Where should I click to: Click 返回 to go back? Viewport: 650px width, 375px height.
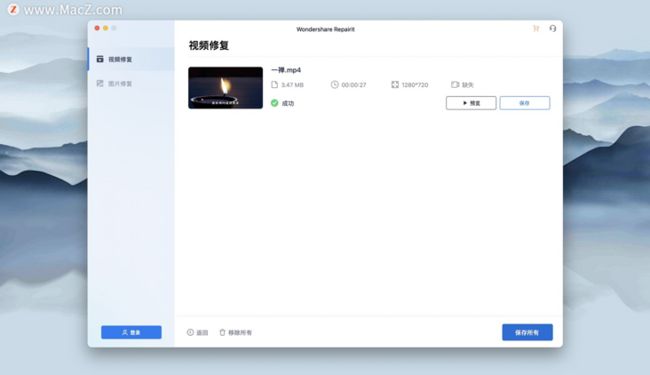click(197, 332)
